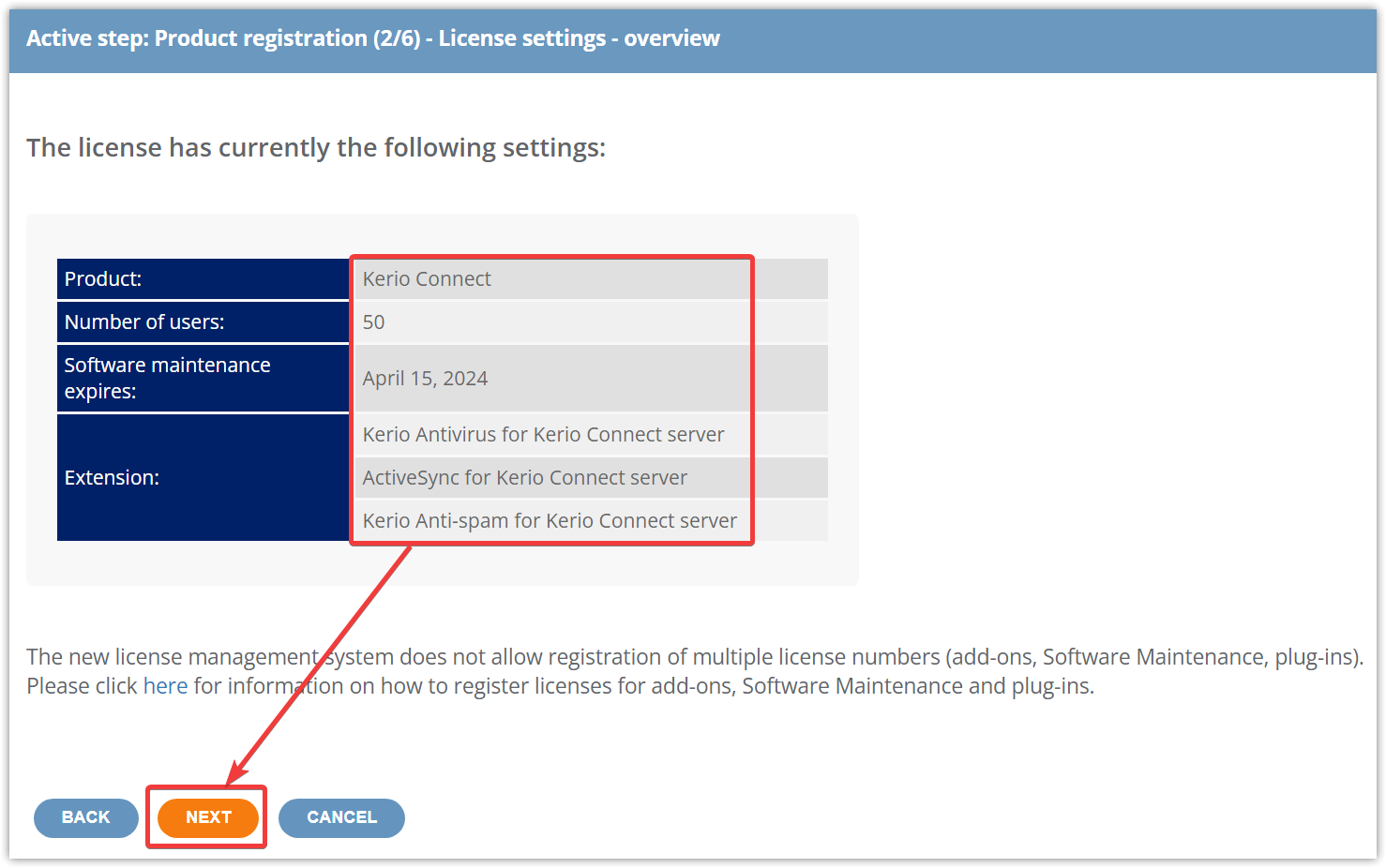Click 'Kerio Anti-spam for Kerio Connect server' row
Viewport: 1386px width, 868px height.
coord(591,521)
